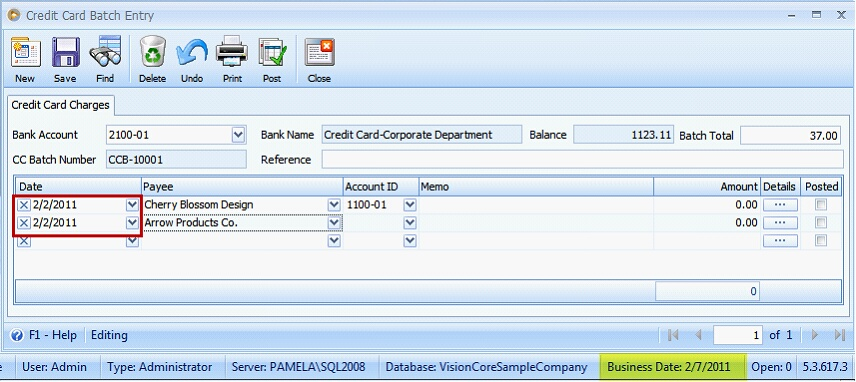Image resolution: width=856 pixels, height=382 pixels.
Task: Click the New toolbar icon
Action: [25, 53]
